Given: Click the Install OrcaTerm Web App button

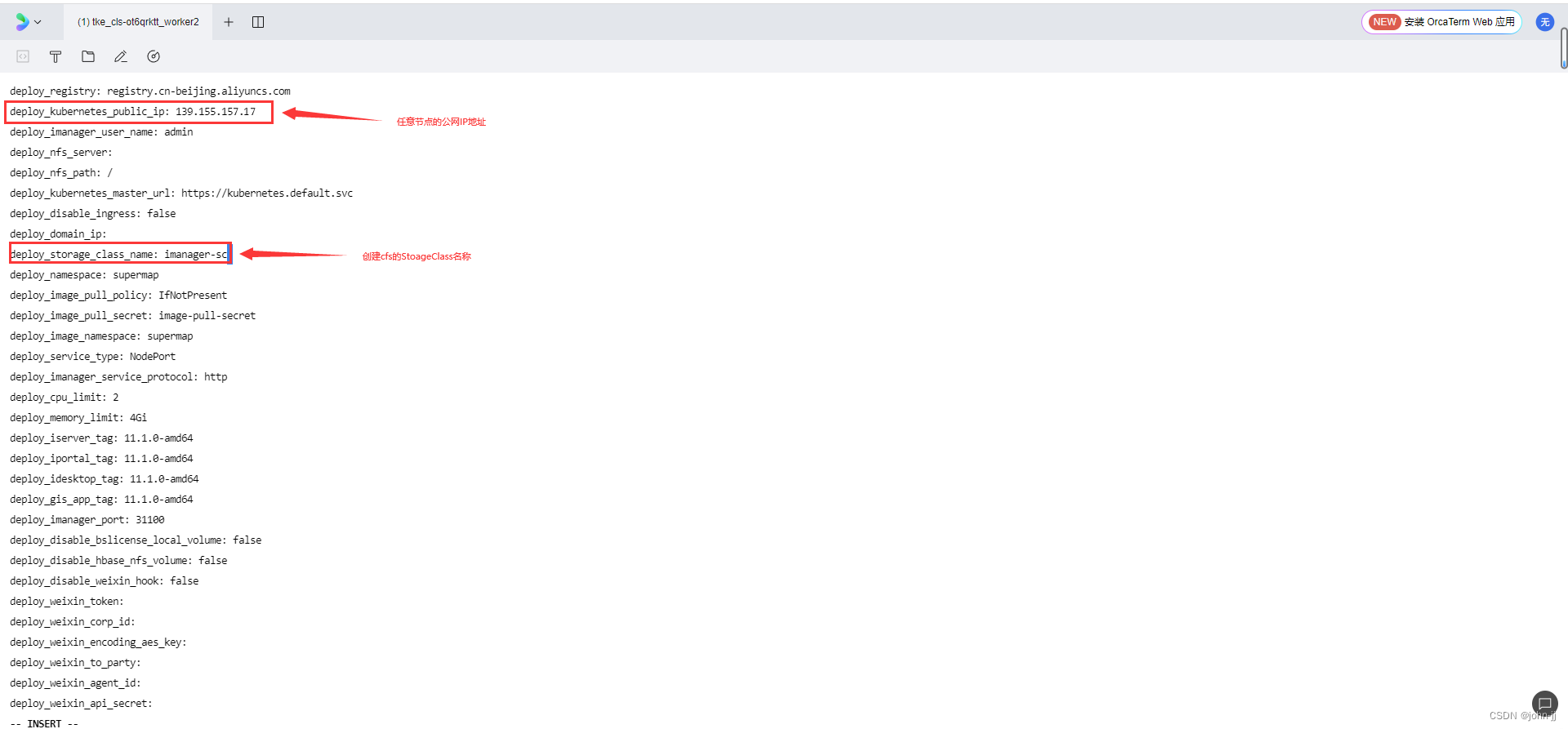Looking at the screenshot, I should coord(1441,22).
